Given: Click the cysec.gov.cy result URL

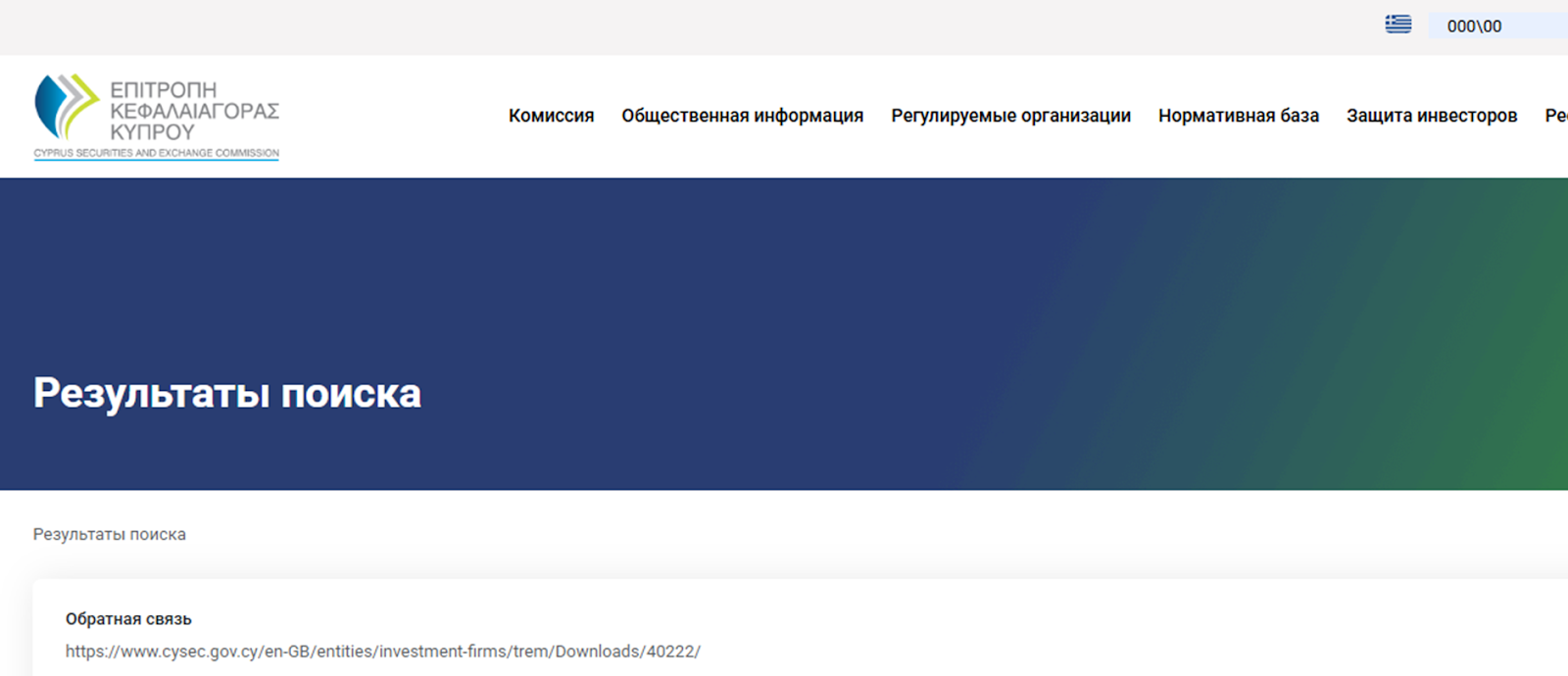Looking at the screenshot, I should tap(382, 652).
